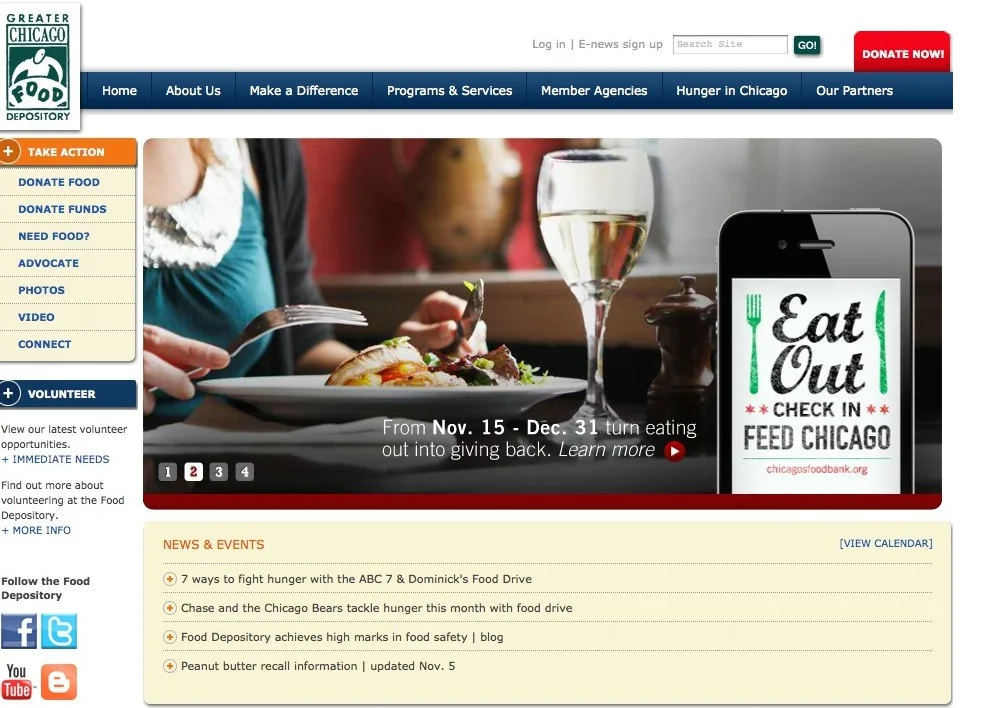Open the Programs & Services menu
Viewport: 998px width, 708px height.
449,90
